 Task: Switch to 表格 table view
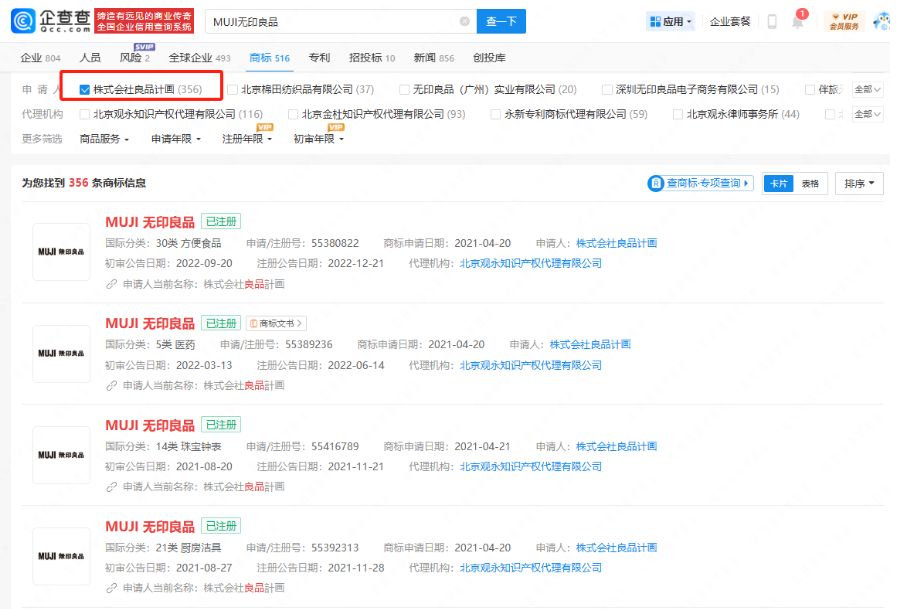[810, 184]
